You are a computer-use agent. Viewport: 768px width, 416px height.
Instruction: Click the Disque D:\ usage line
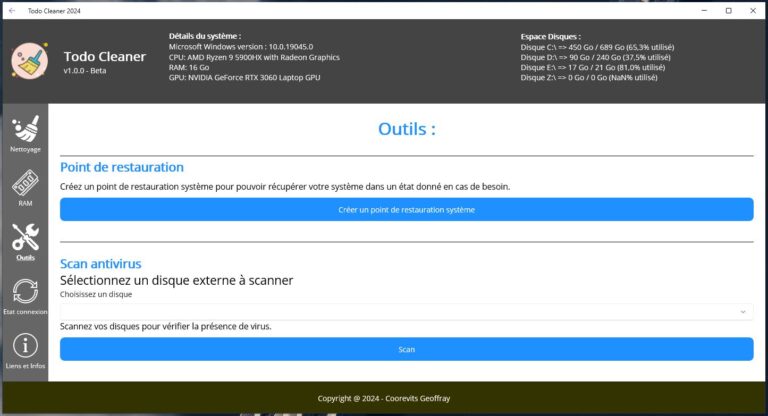coord(595,57)
